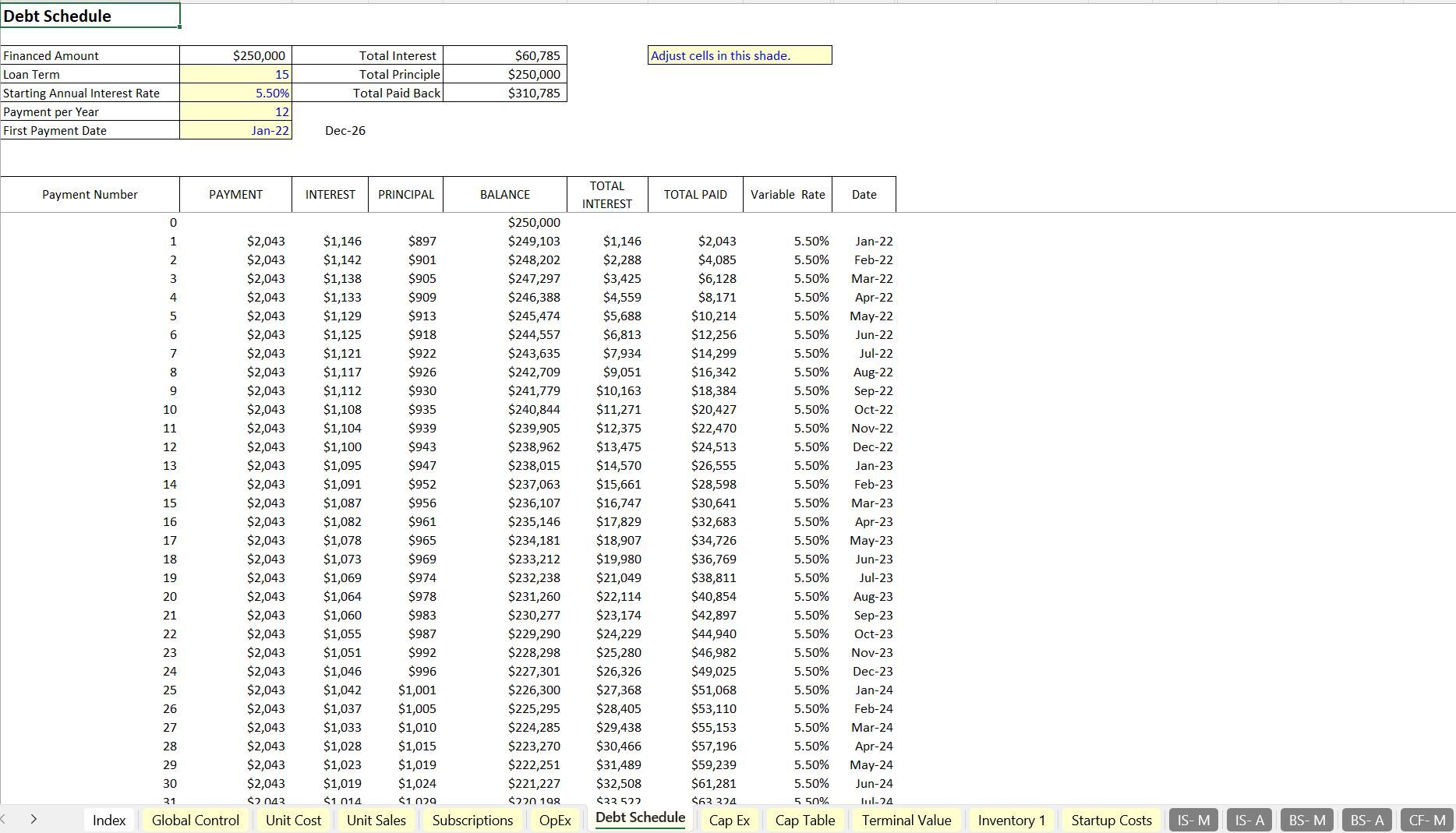Open the Index sheet tab
Image resolution: width=1456 pixels, height=833 pixels.
(109, 820)
